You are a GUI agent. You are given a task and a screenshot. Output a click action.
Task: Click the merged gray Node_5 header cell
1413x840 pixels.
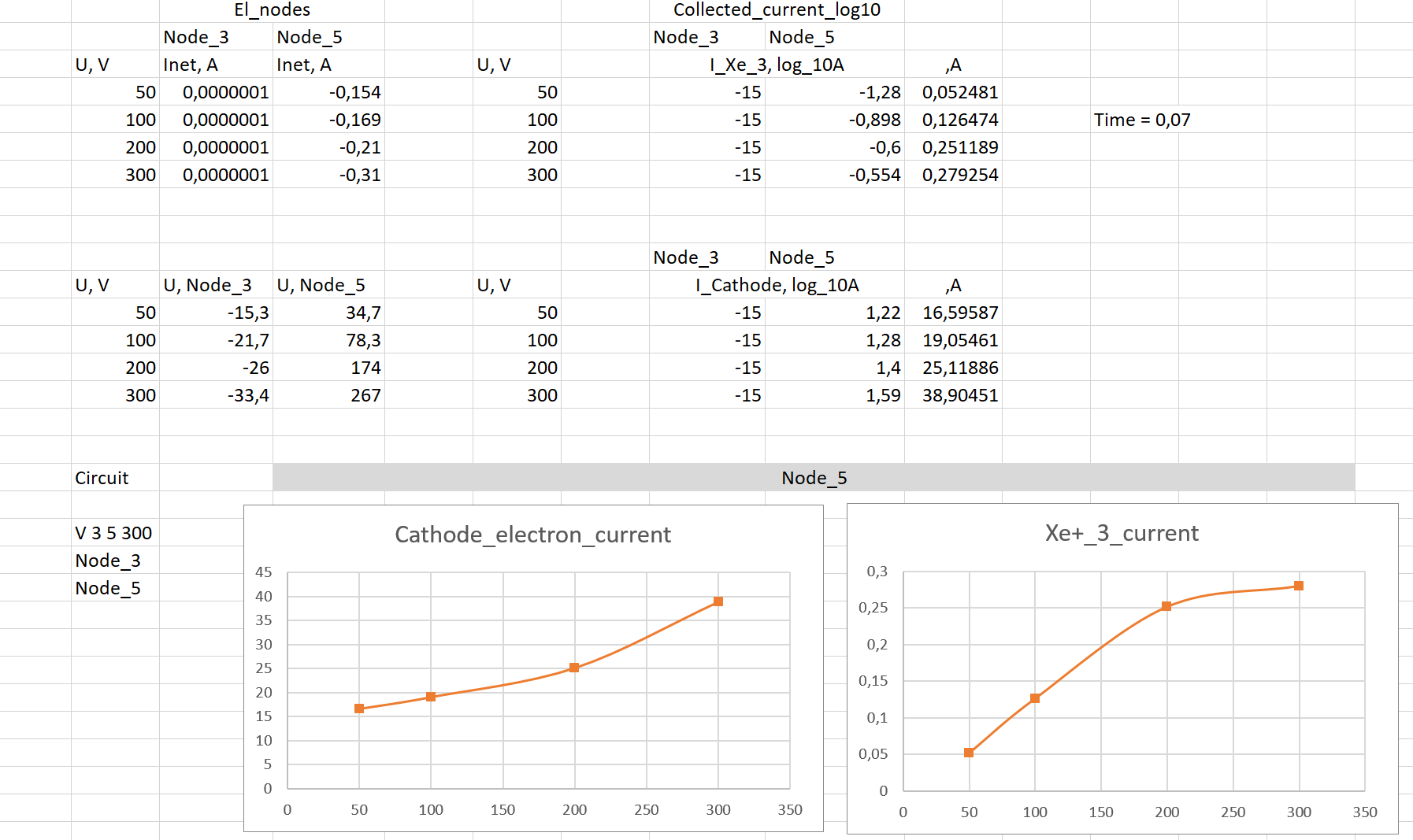(x=814, y=478)
